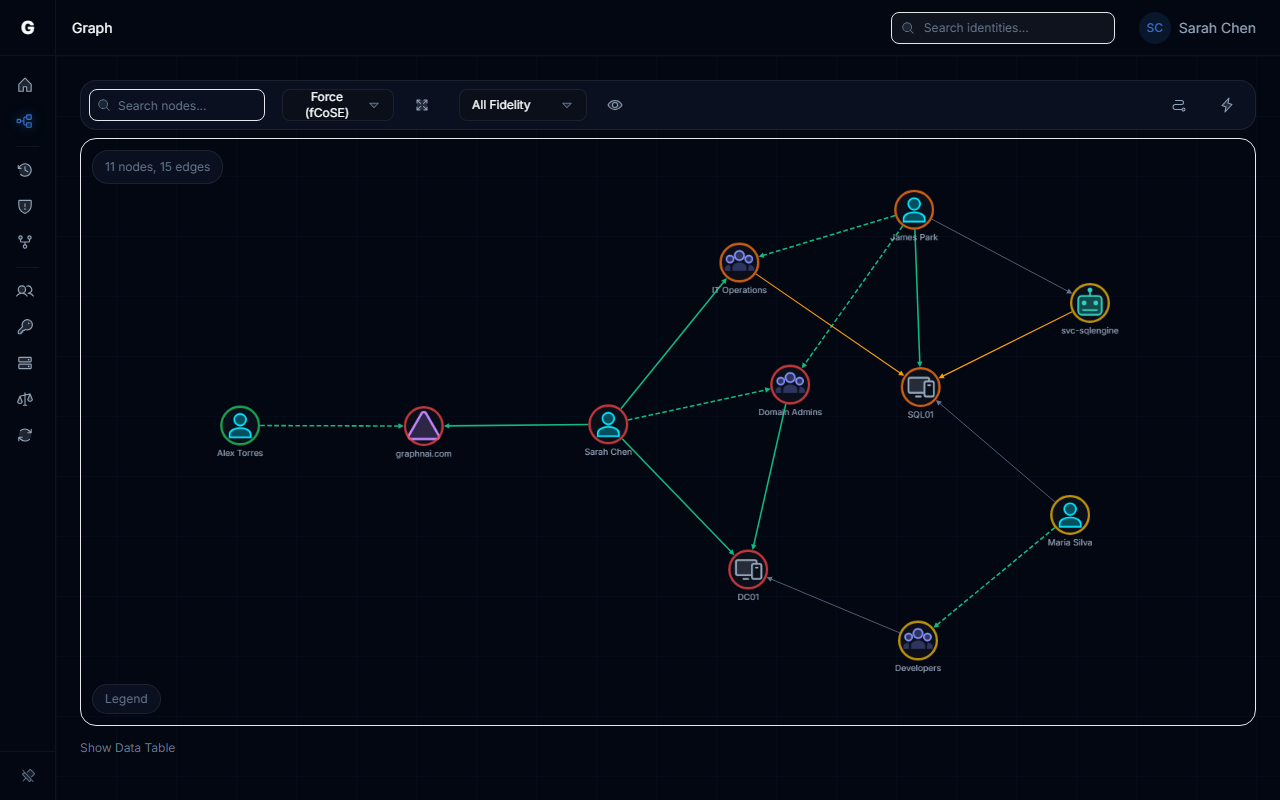The image size is (1280, 800).
Task: Toggle the eye visibility control in the toolbar
Action: point(615,105)
